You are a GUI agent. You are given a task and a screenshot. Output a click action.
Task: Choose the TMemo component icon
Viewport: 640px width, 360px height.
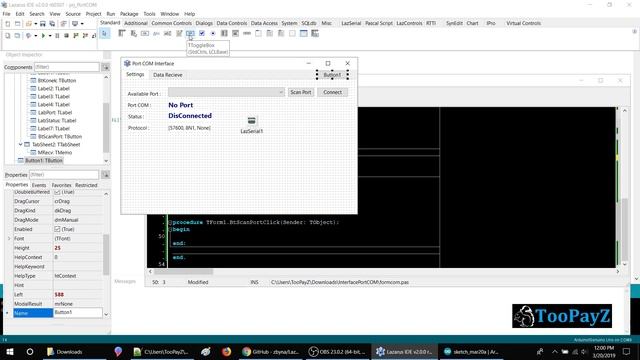[x=179, y=33]
